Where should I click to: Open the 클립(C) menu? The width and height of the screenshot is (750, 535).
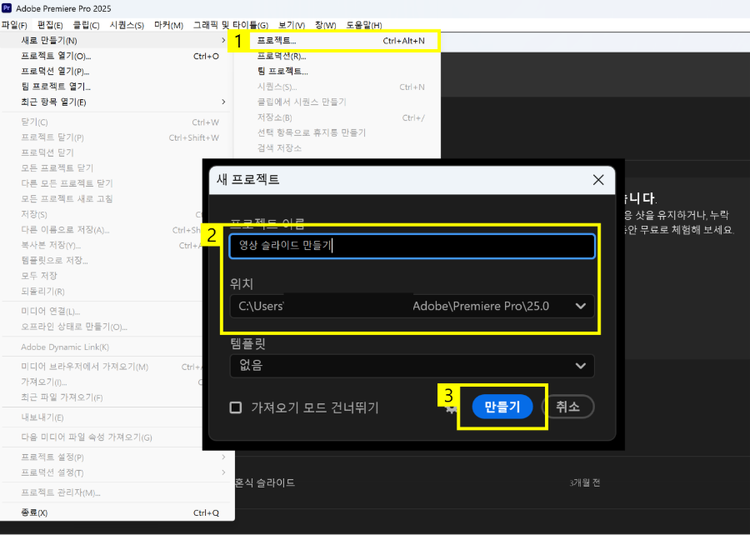(86, 25)
